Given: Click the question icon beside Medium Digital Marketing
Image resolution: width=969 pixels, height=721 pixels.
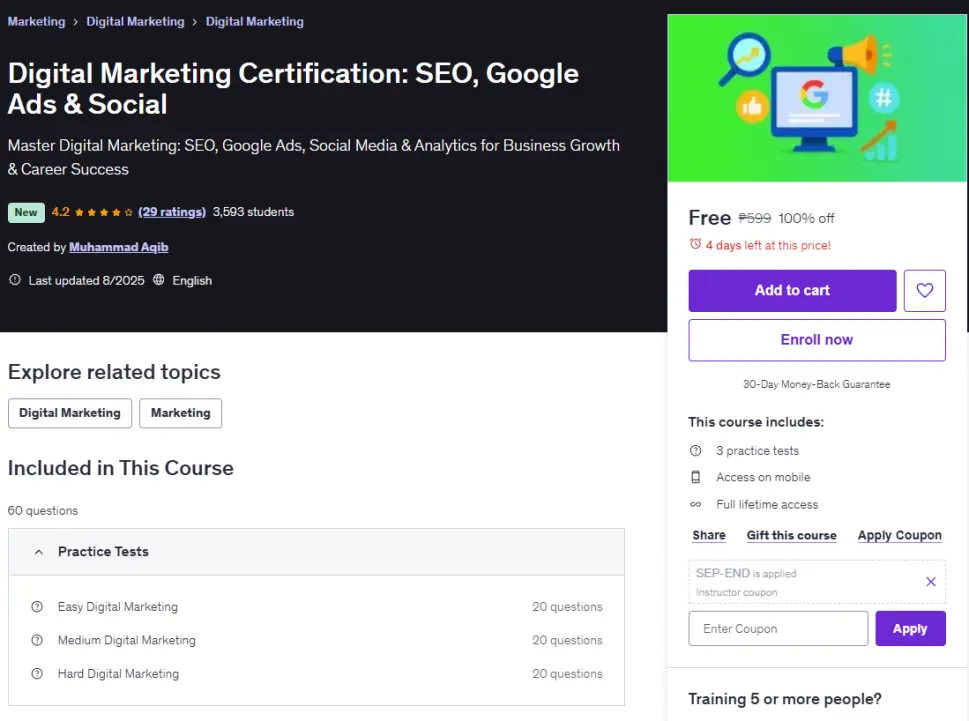Looking at the screenshot, I should tap(37, 640).
